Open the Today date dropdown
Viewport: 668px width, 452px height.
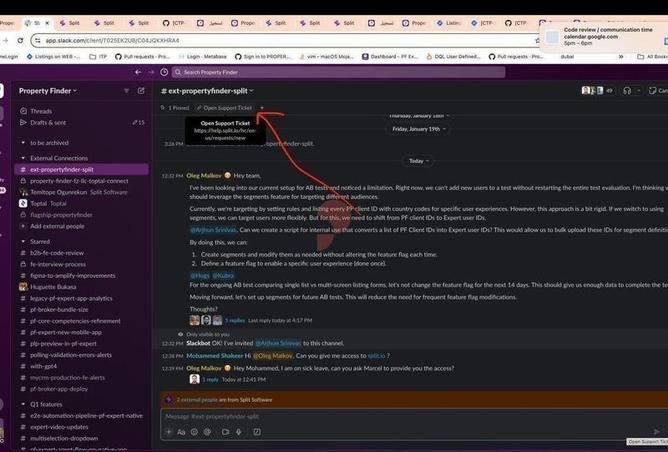(418, 161)
